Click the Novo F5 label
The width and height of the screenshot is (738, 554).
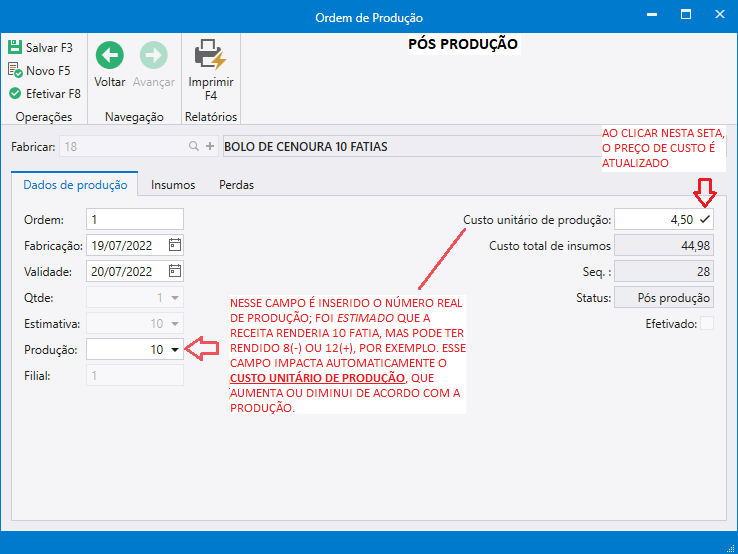pos(48,71)
